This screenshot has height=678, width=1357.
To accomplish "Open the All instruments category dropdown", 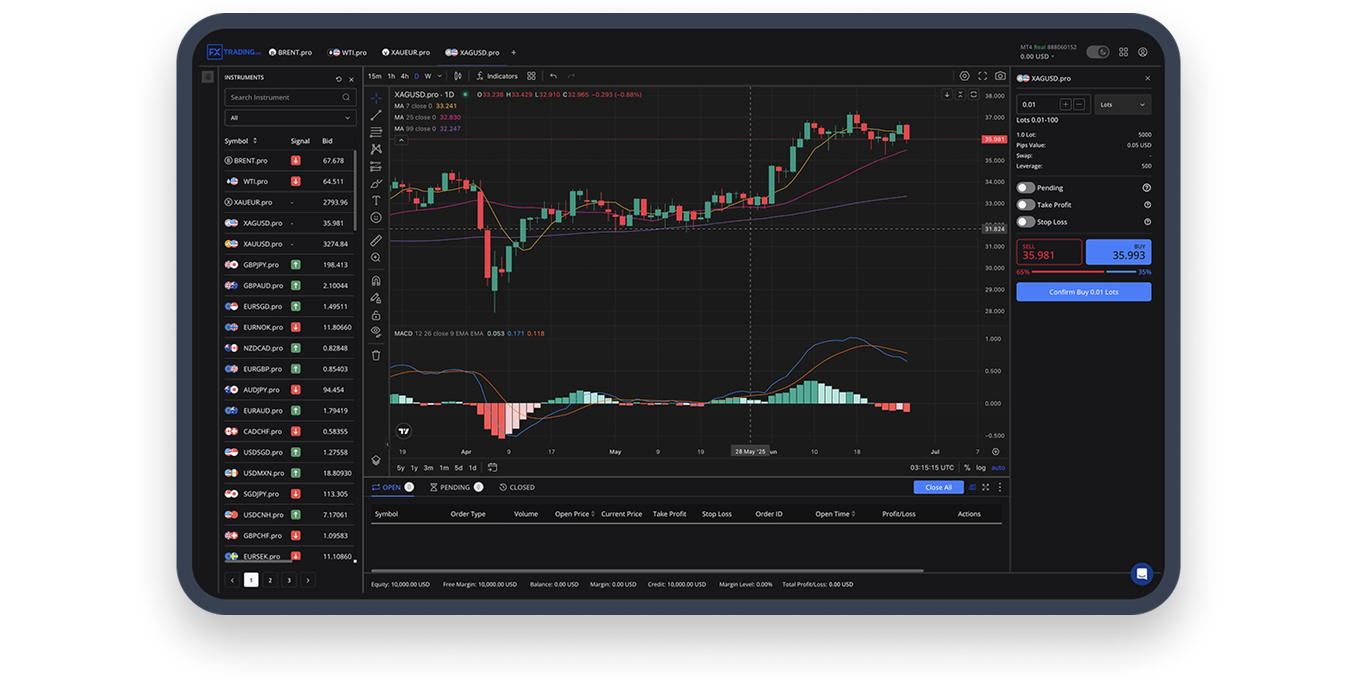I will (290, 118).
